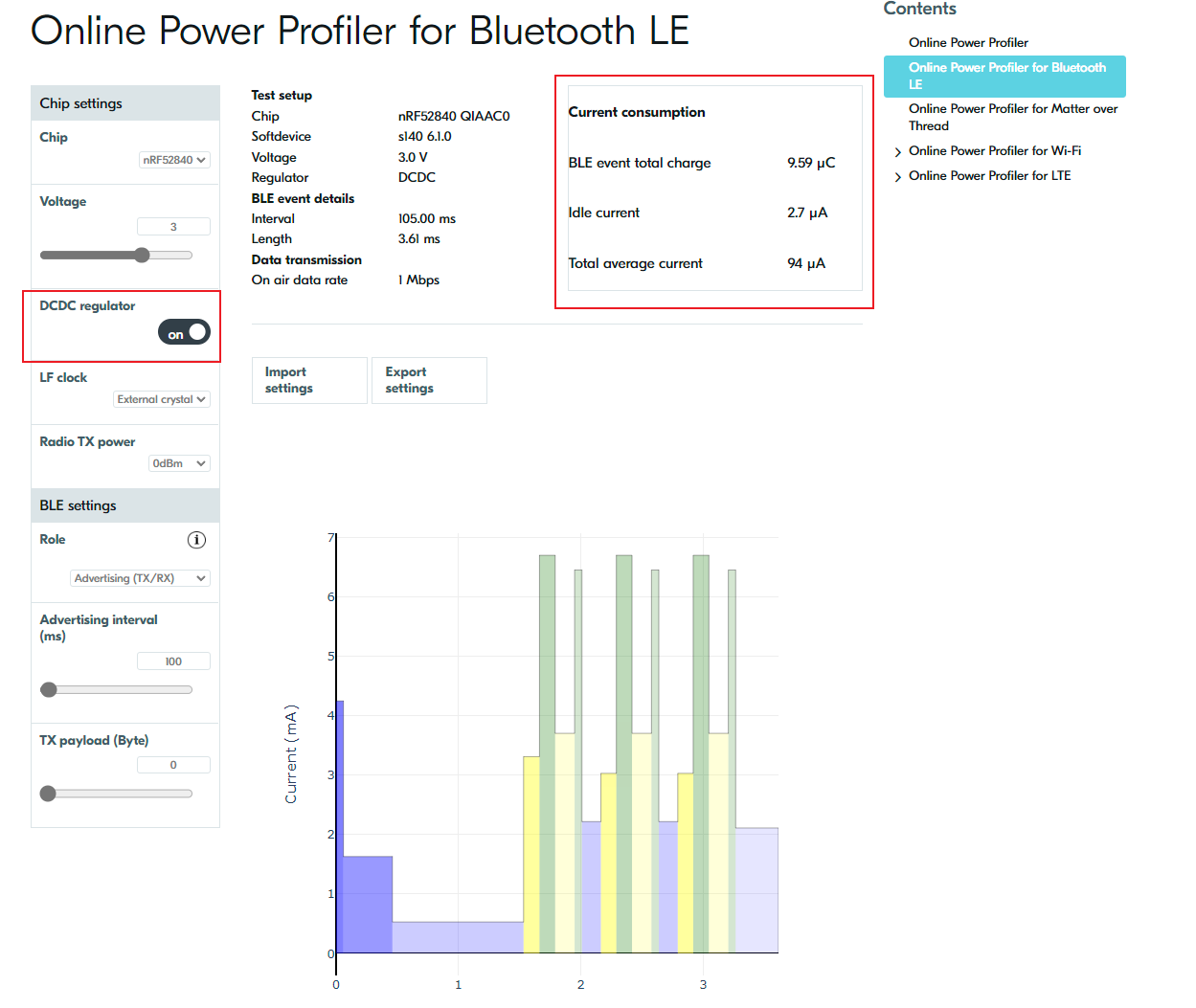
Task: Open the LF clock External crystal dropdown
Action: click(162, 399)
